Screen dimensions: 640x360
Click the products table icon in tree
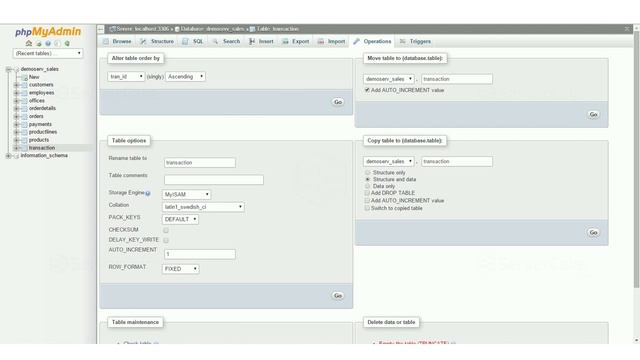coord(24,140)
